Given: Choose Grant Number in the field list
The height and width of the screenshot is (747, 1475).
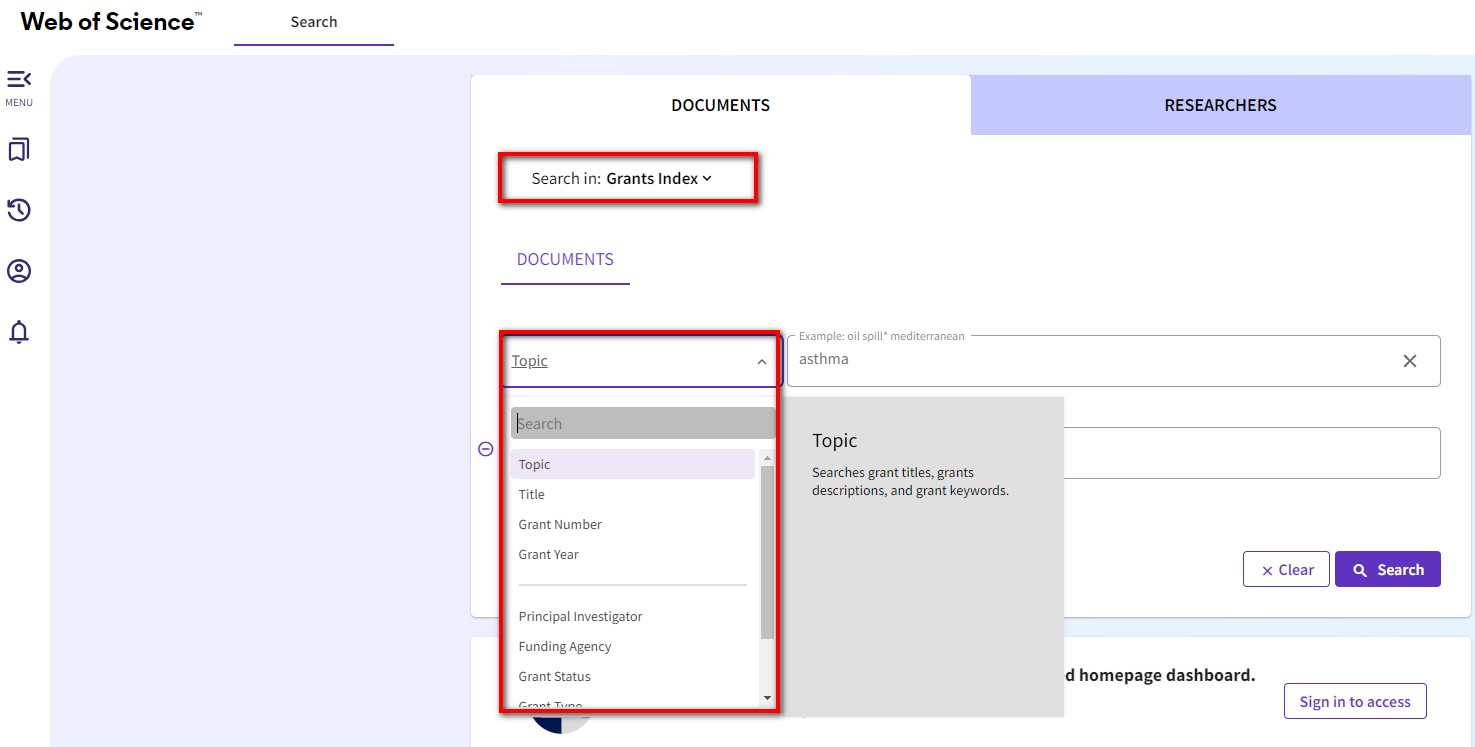Looking at the screenshot, I should [632, 524].
